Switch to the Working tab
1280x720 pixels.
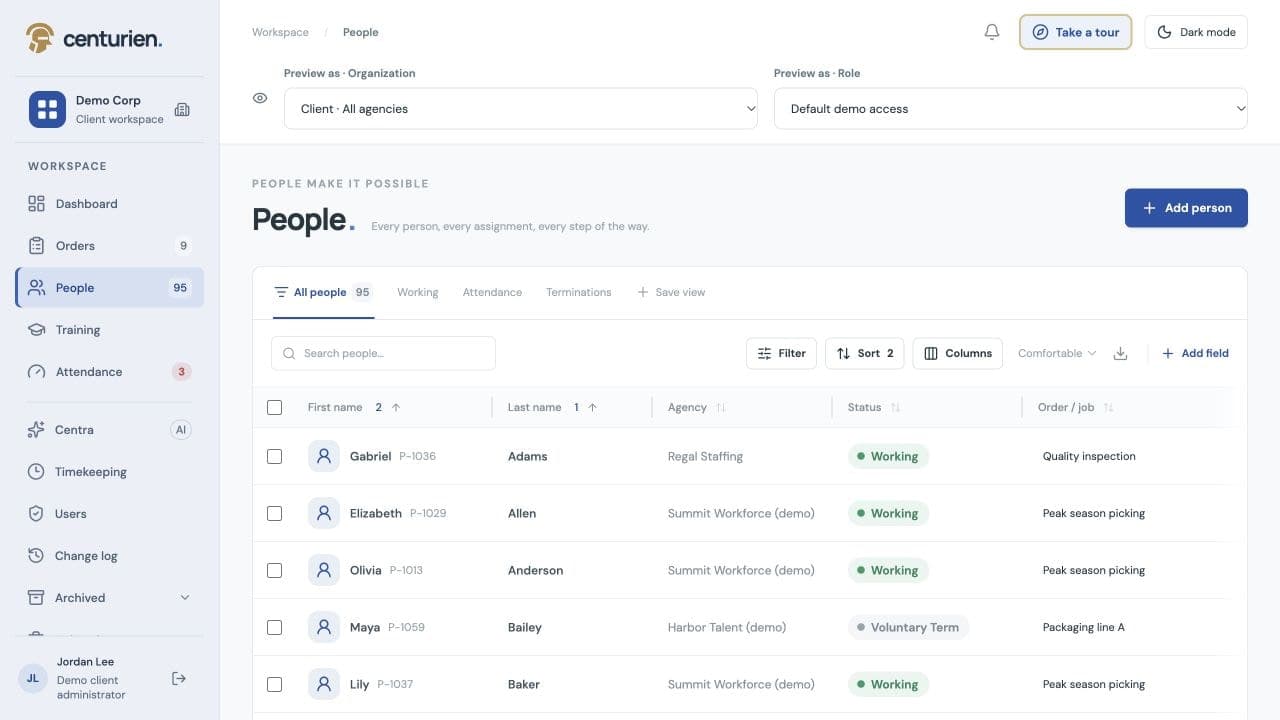418,292
